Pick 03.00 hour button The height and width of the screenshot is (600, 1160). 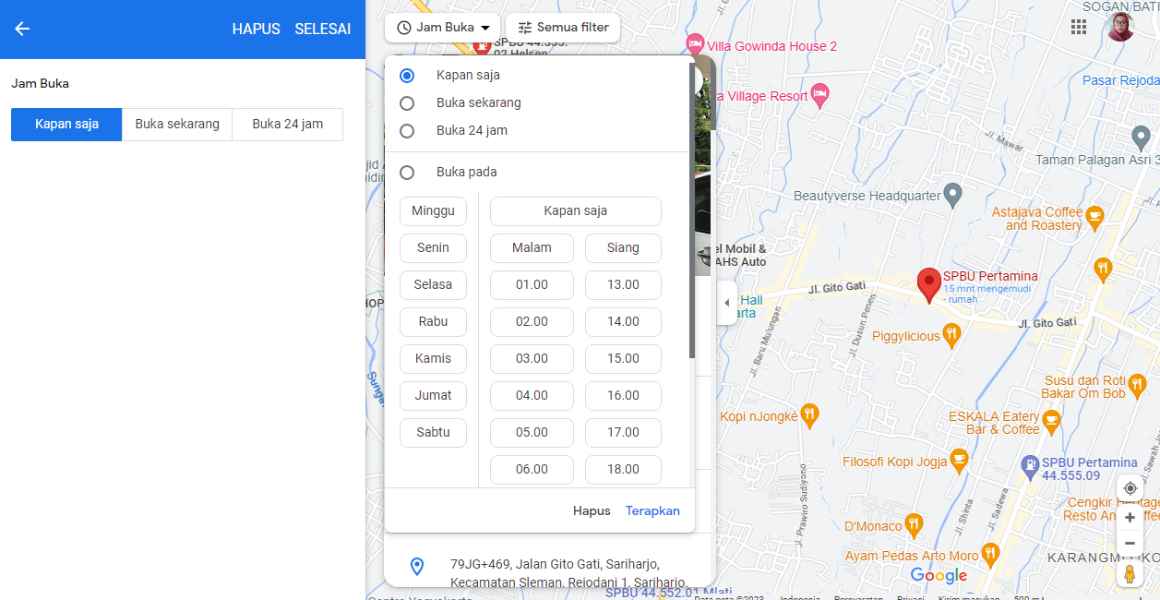532,359
